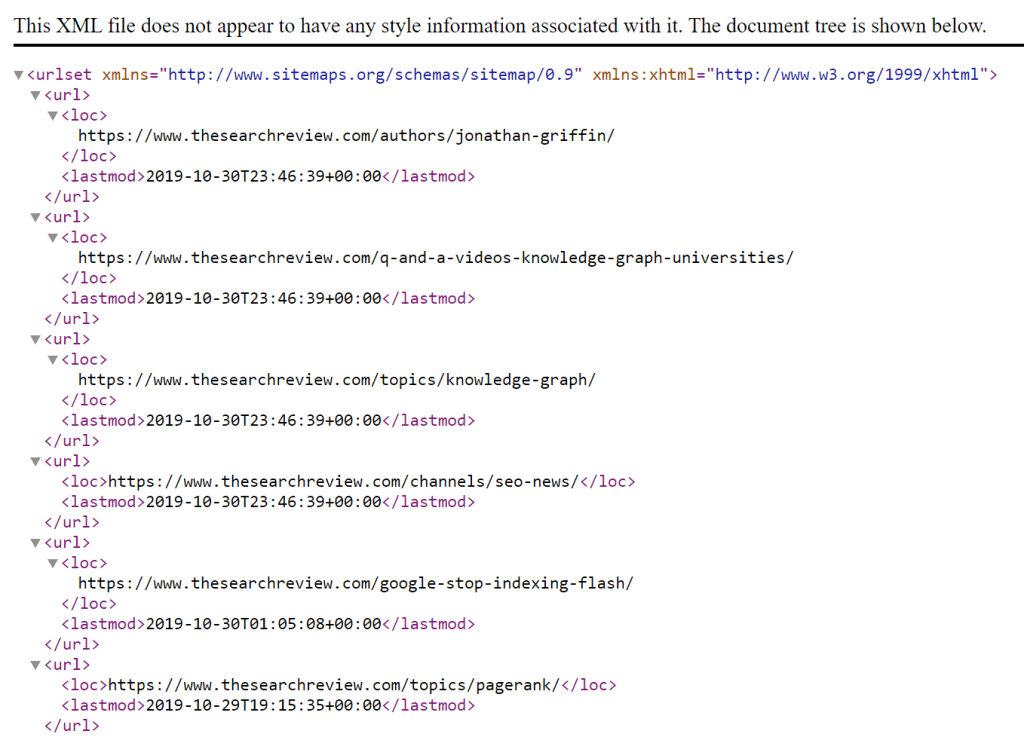Collapse the url node containing q-and-a-videos
Image resolution: width=1024 pixels, height=737 pixels.
[36, 217]
